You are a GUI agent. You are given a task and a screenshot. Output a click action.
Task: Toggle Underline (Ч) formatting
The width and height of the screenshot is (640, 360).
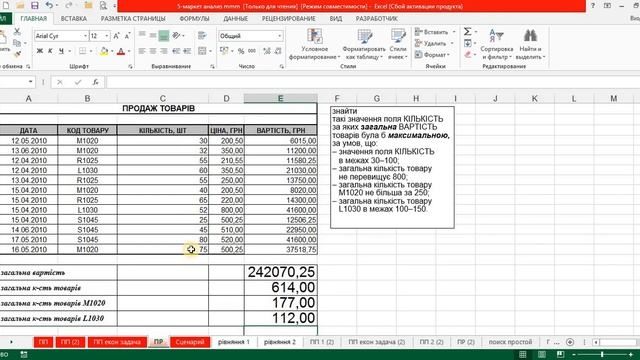tap(61, 51)
